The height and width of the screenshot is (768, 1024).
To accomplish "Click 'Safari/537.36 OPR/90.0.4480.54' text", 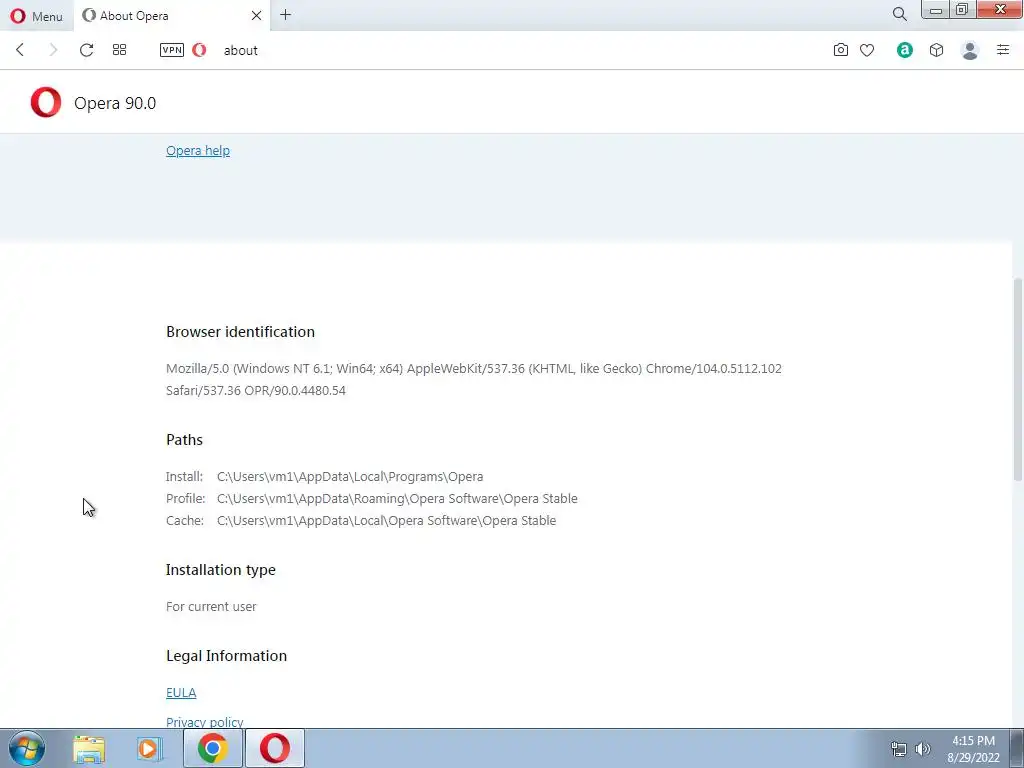I will click(256, 391).
